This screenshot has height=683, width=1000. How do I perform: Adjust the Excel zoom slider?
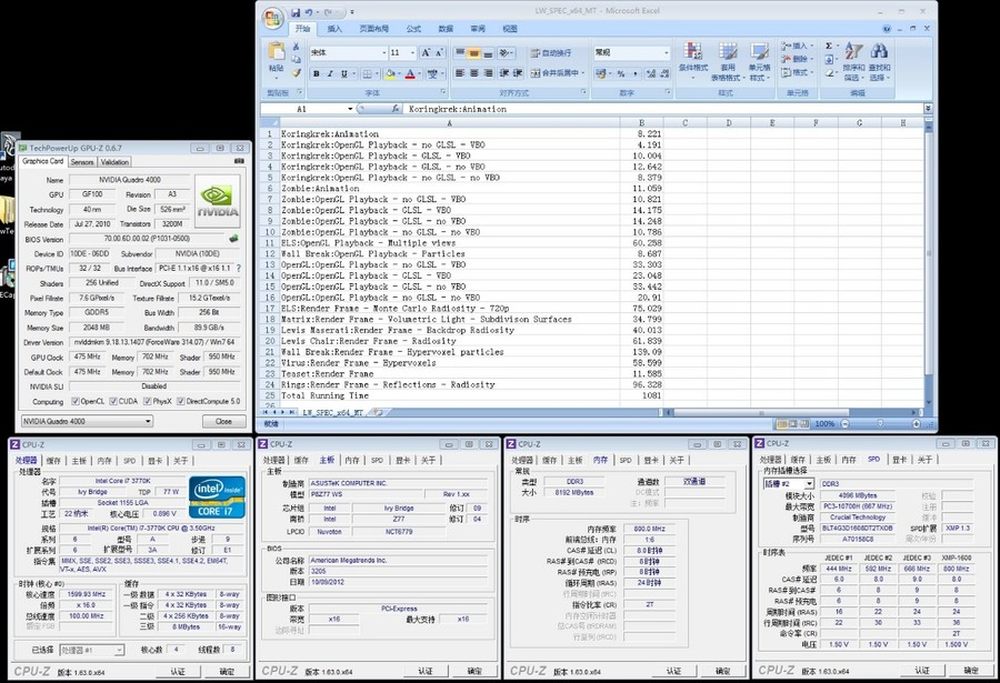pos(881,424)
